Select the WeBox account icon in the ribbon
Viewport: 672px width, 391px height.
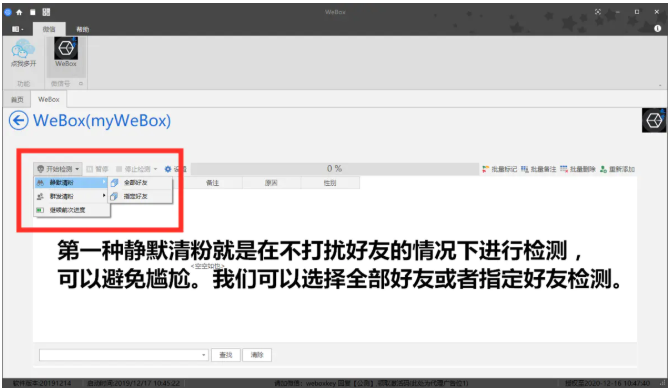tap(66, 52)
